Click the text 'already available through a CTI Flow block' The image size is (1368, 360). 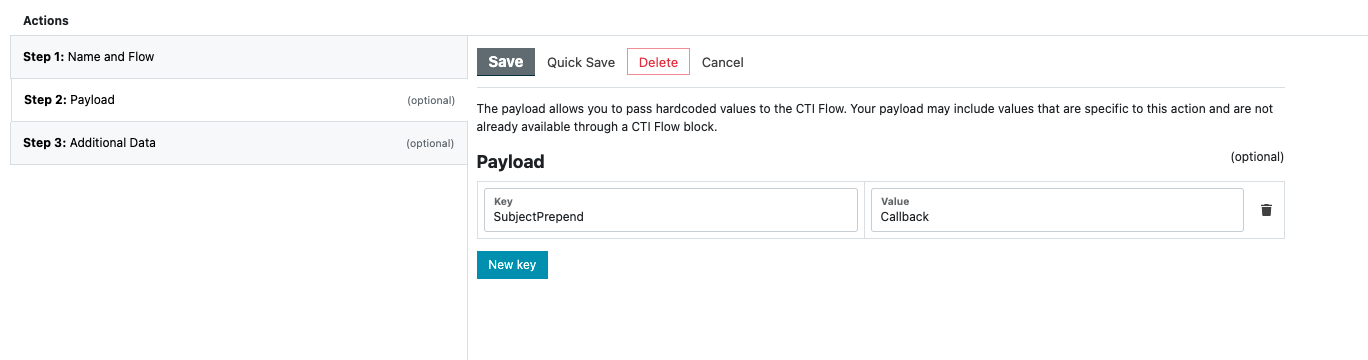(x=597, y=127)
